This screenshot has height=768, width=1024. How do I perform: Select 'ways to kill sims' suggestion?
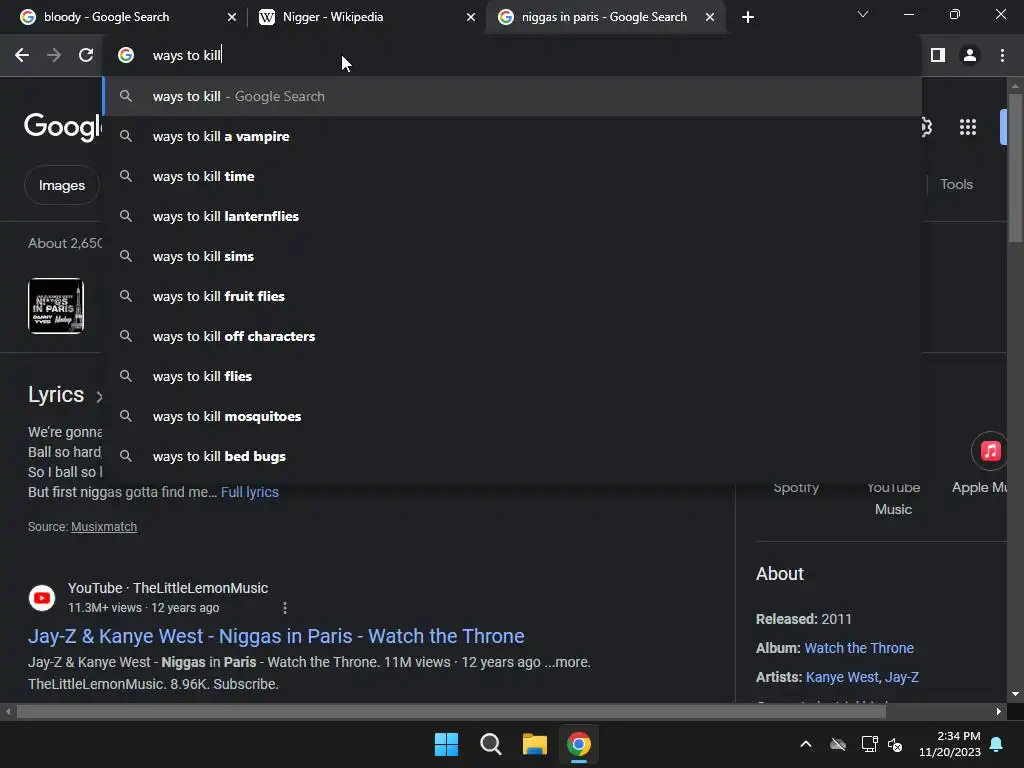512,256
